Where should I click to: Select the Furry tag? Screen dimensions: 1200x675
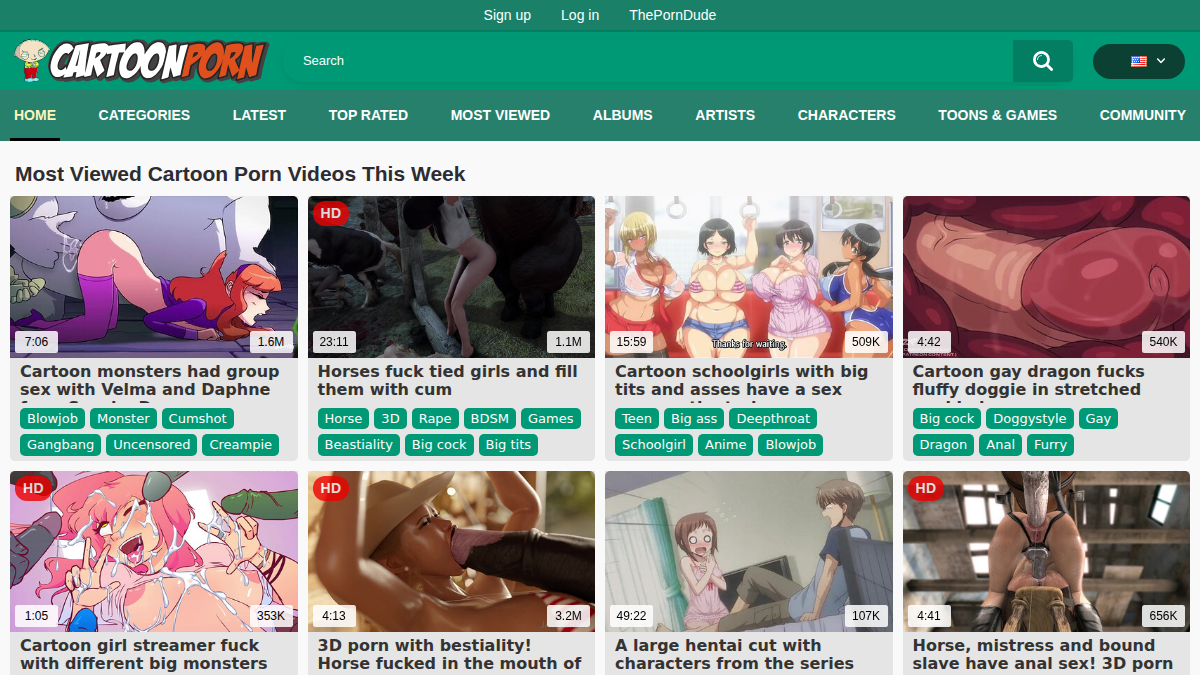[x=1050, y=445]
